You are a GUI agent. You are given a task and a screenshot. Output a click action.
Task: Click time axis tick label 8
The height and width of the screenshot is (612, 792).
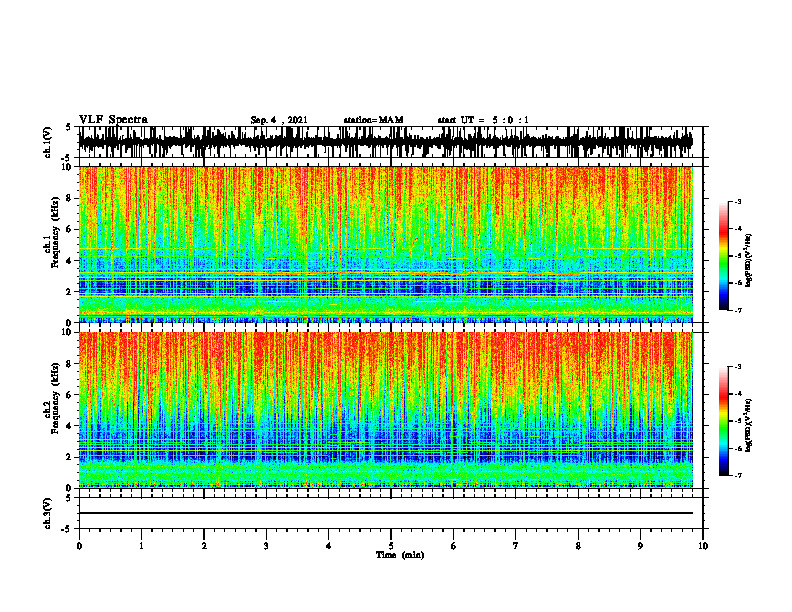pos(578,546)
